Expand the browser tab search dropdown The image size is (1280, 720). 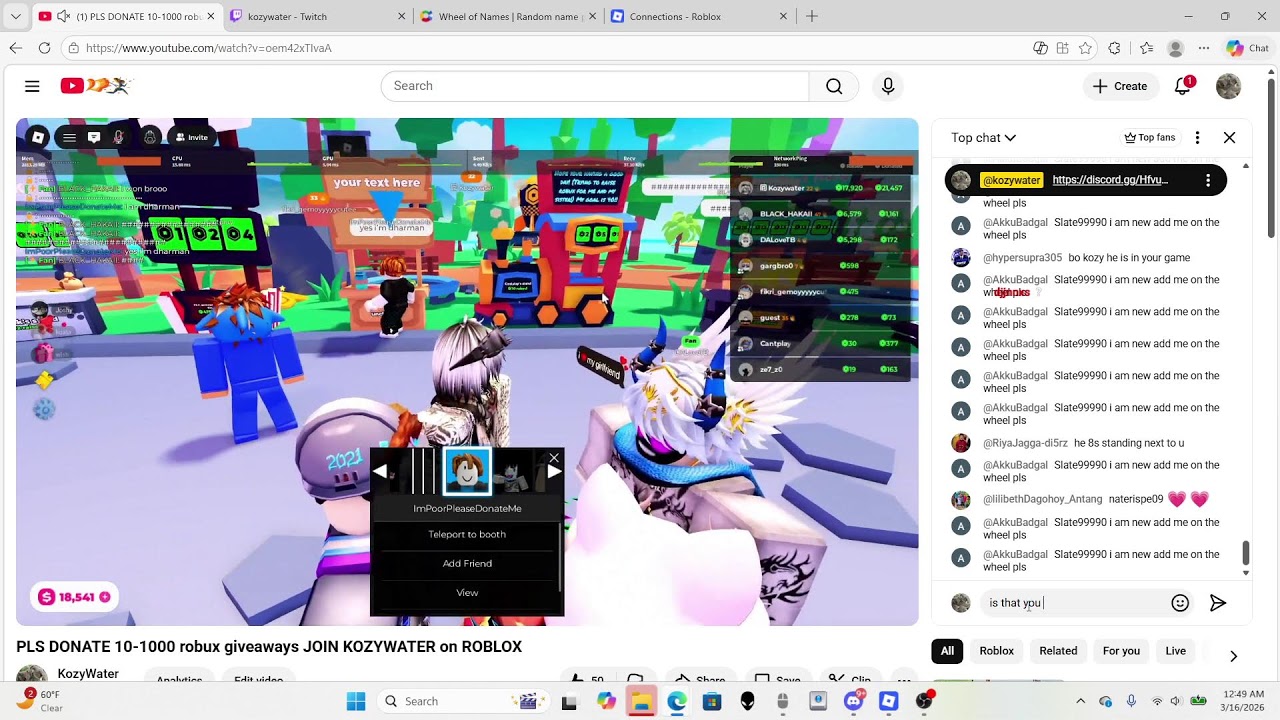pyautogui.click(x=15, y=16)
